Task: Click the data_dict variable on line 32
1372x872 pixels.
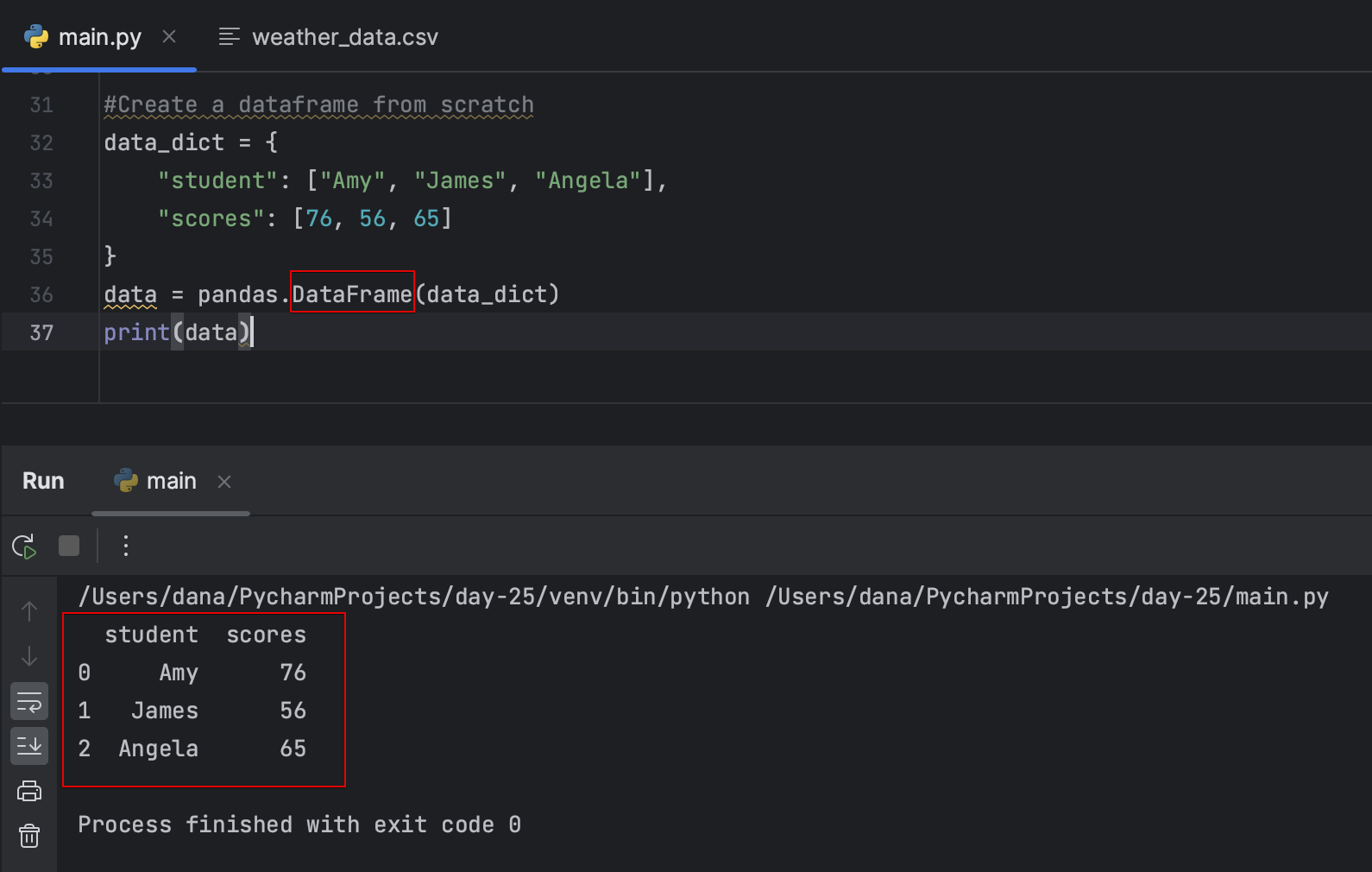Action: (164, 142)
